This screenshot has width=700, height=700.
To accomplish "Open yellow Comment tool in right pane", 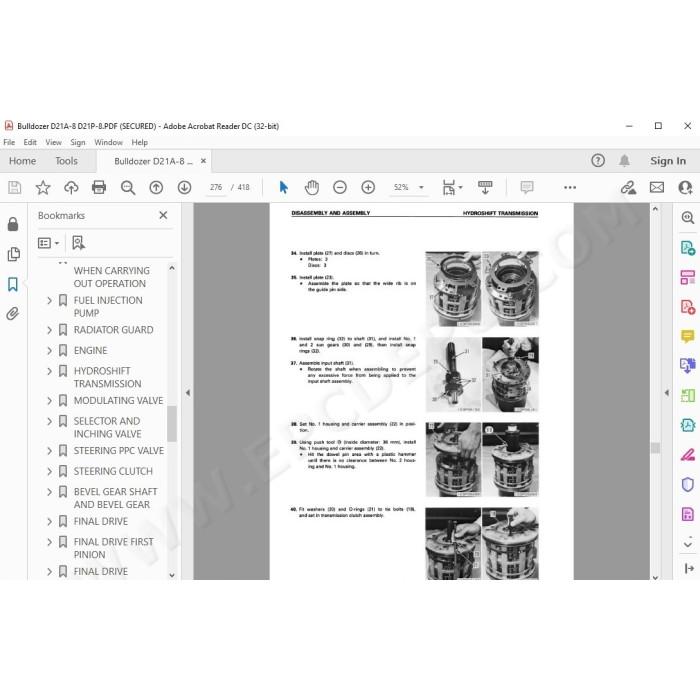I will click(x=688, y=336).
